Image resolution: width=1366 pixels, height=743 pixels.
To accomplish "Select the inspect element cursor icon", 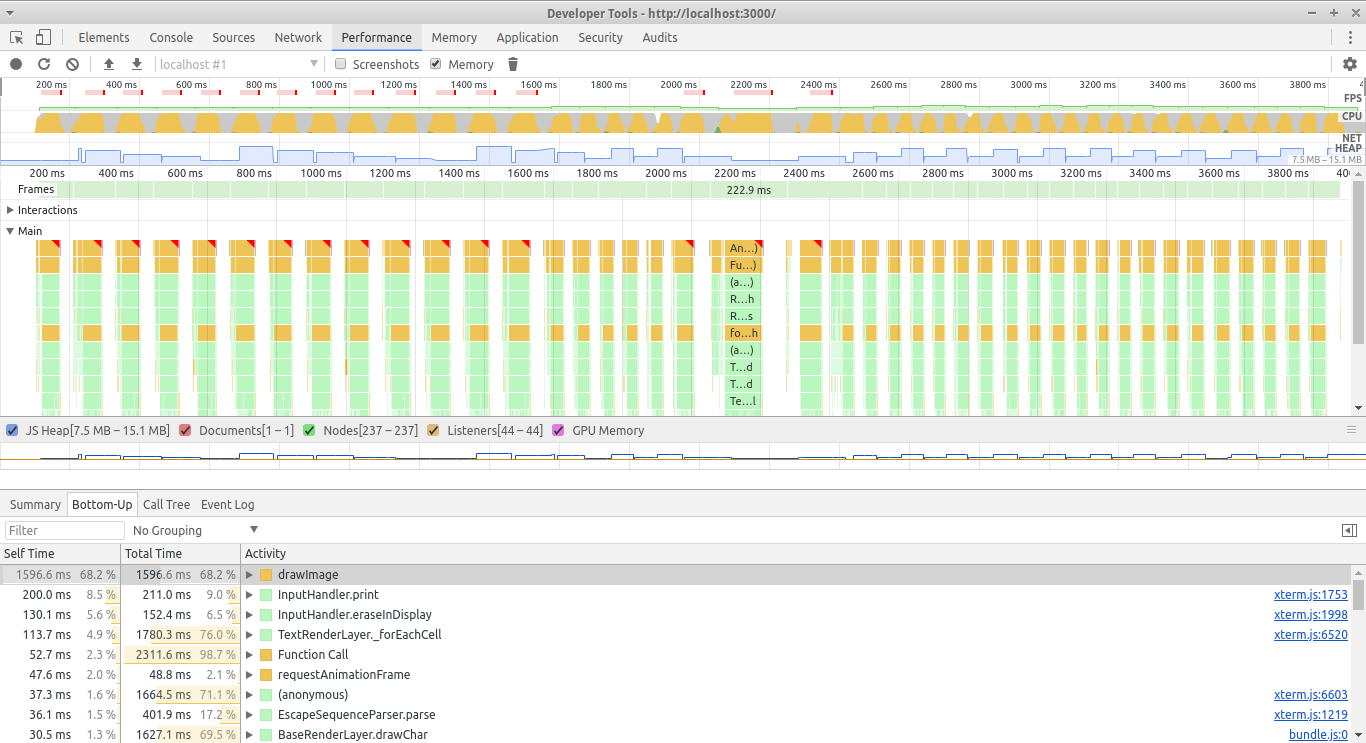I will tap(15, 36).
